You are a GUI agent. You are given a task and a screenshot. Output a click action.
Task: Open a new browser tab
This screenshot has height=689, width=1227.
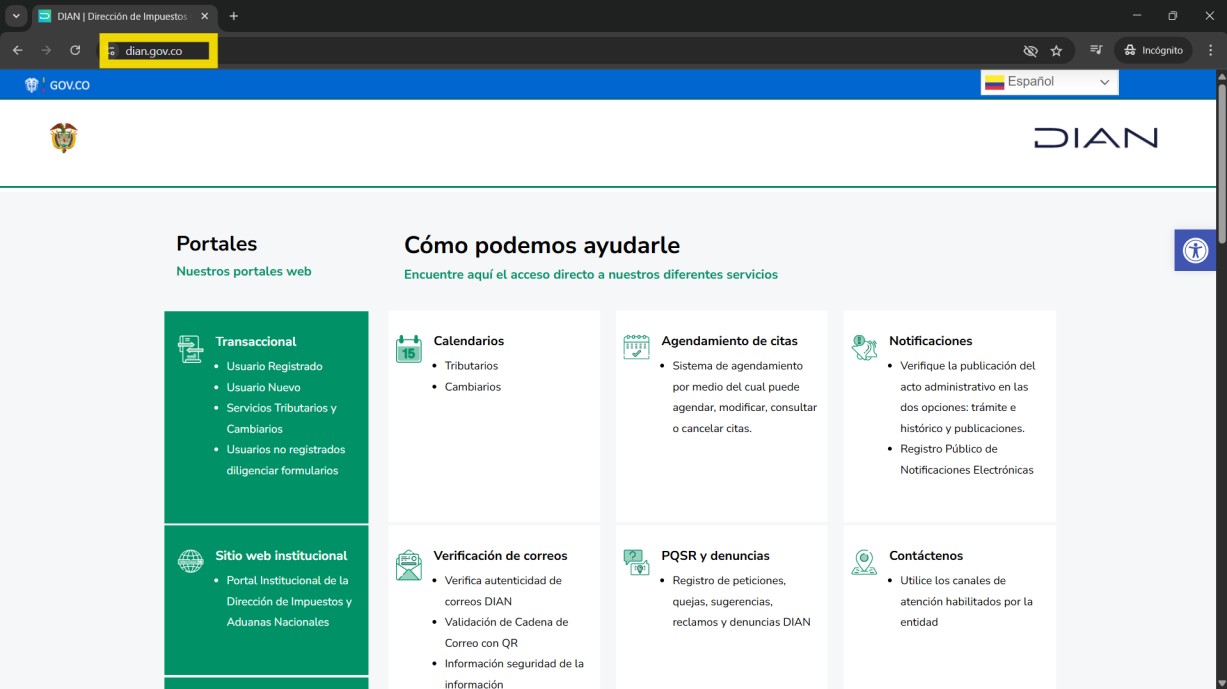coord(234,16)
